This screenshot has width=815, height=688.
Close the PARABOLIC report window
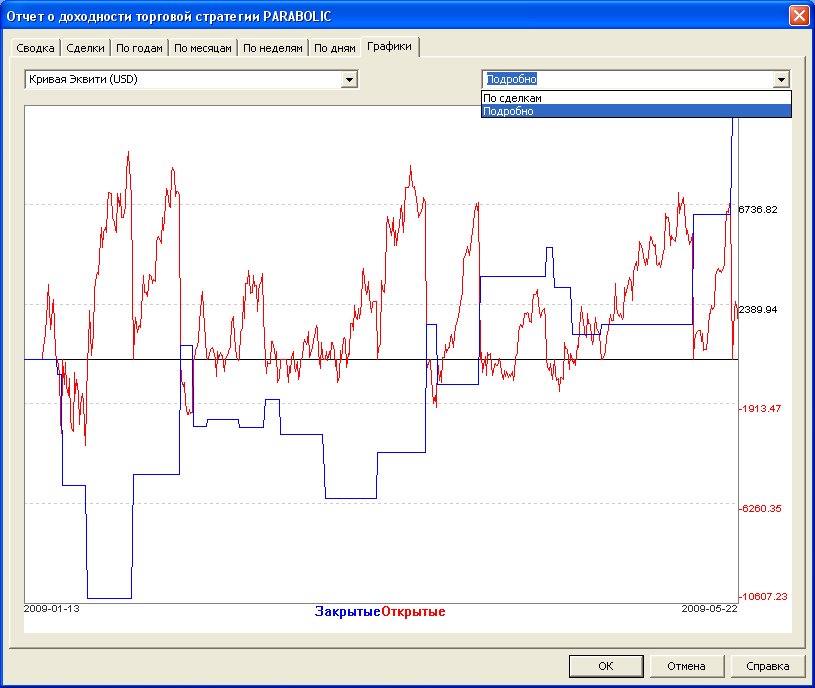tap(798, 16)
